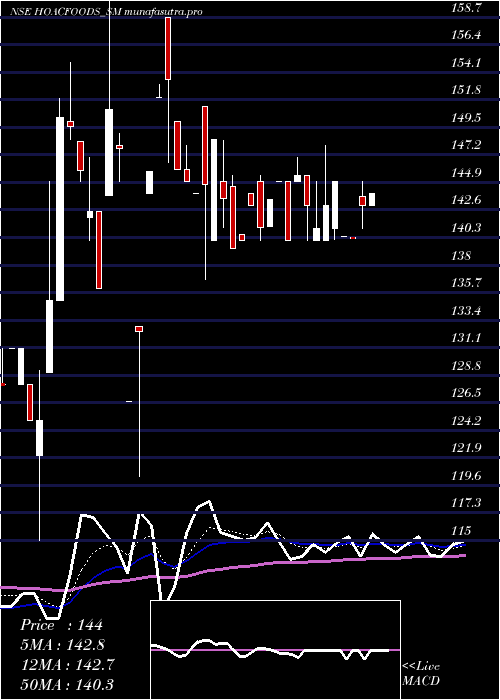Click the 140.3 price axis label
Viewport: 500px width, 700px height.
point(466,228)
